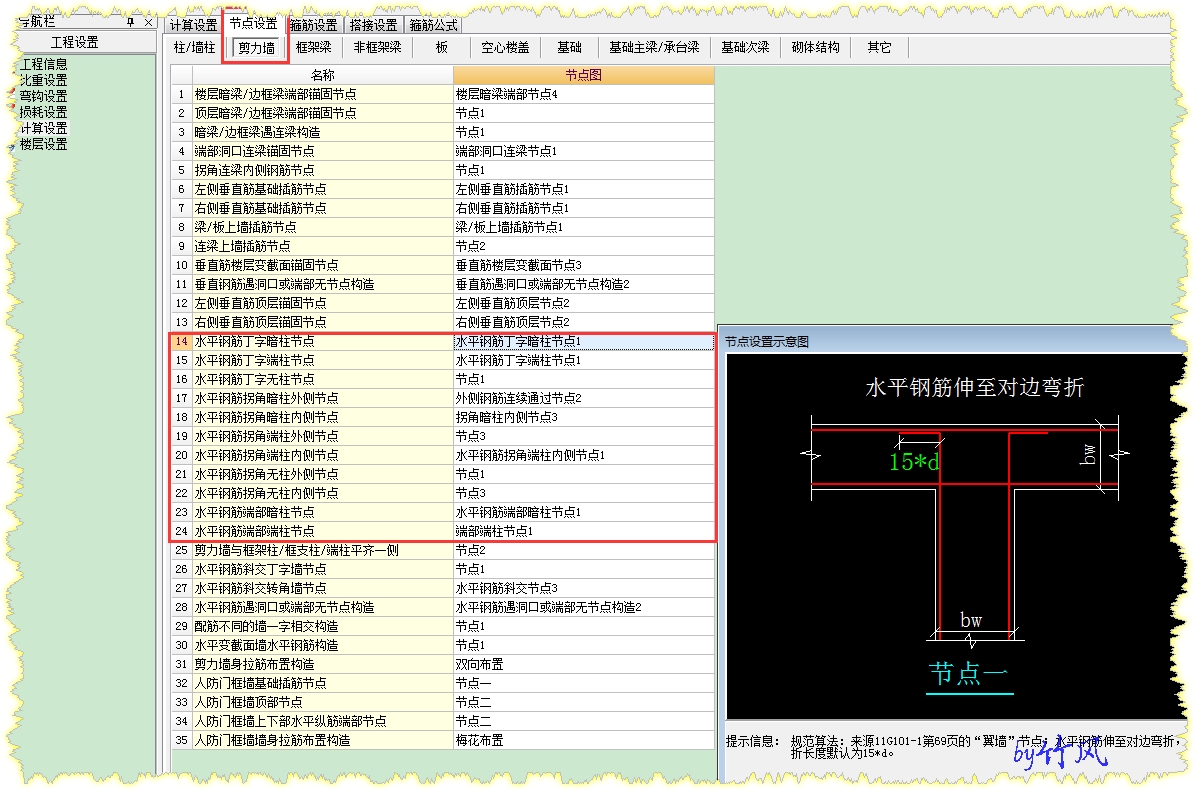1194x790 pixels.
Task: Click node cell 水平钢筋丁字暗柱节点1
Action: pos(583,341)
